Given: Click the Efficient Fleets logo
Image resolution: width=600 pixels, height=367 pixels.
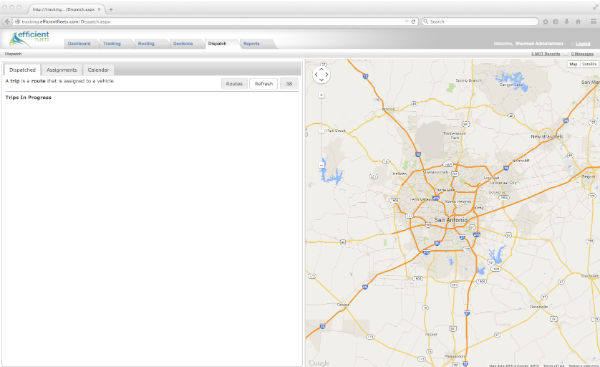Looking at the screenshot, I should 30,39.
